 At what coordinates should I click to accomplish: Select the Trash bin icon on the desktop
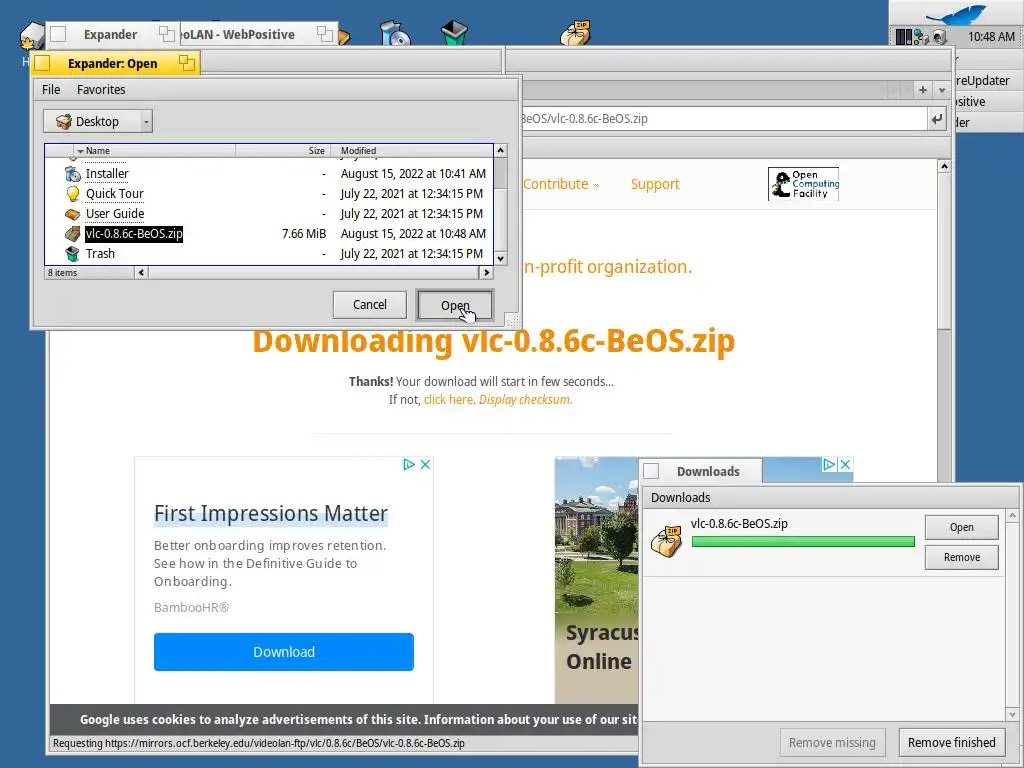click(x=454, y=33)
